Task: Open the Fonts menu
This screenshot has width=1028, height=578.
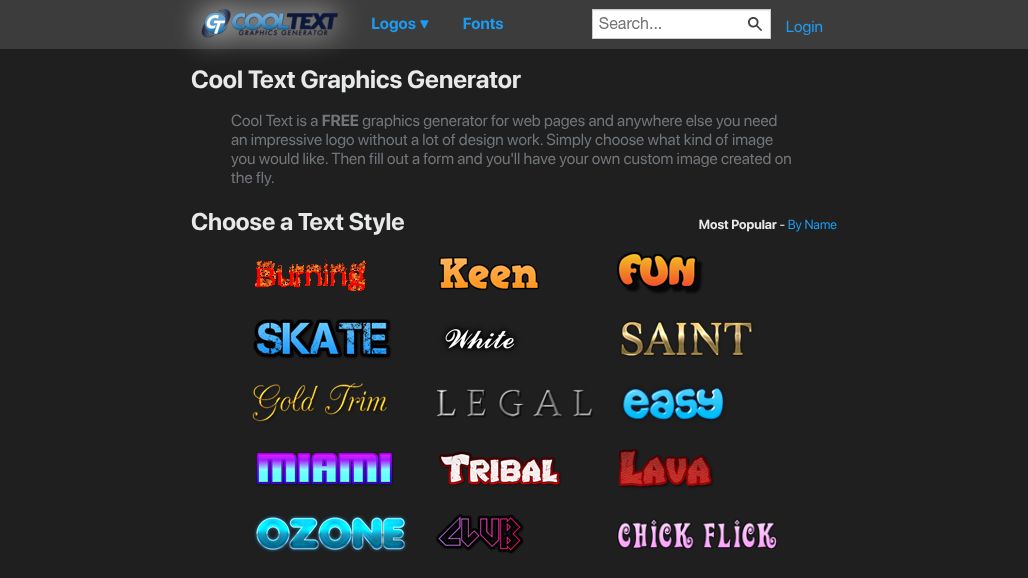Action: tap(483, 24)
